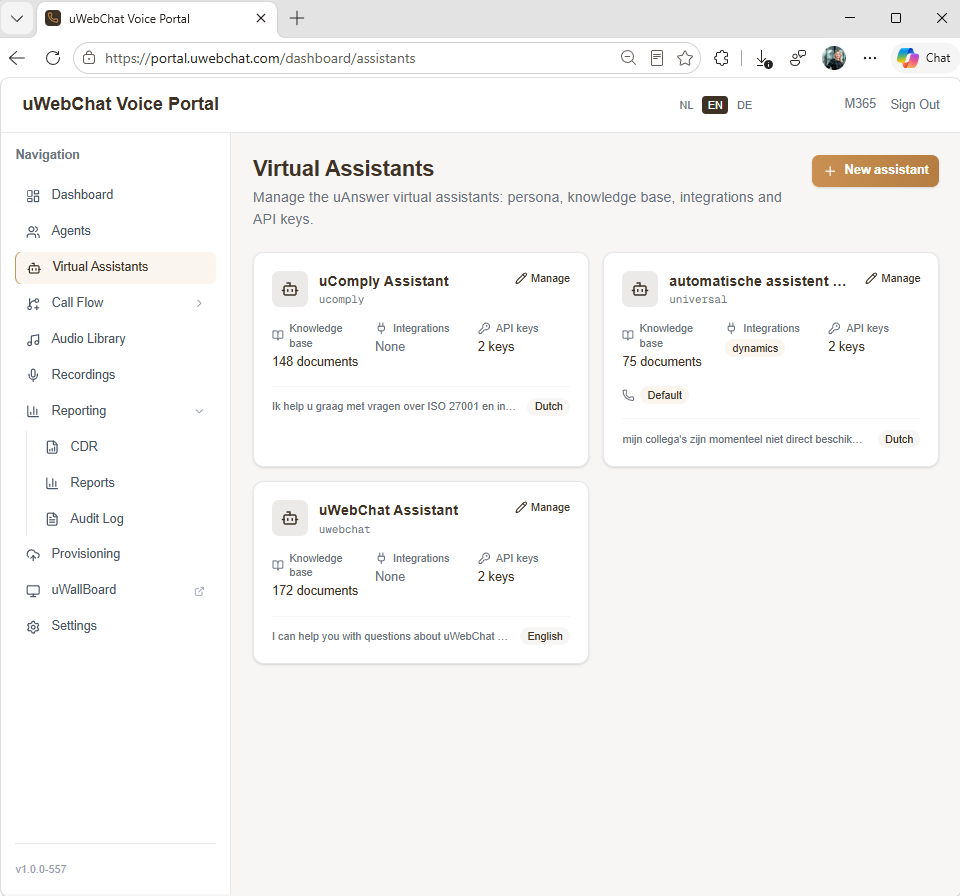Click the phone icon beside Default
The image size is (960, 896).
pos(628,395)
